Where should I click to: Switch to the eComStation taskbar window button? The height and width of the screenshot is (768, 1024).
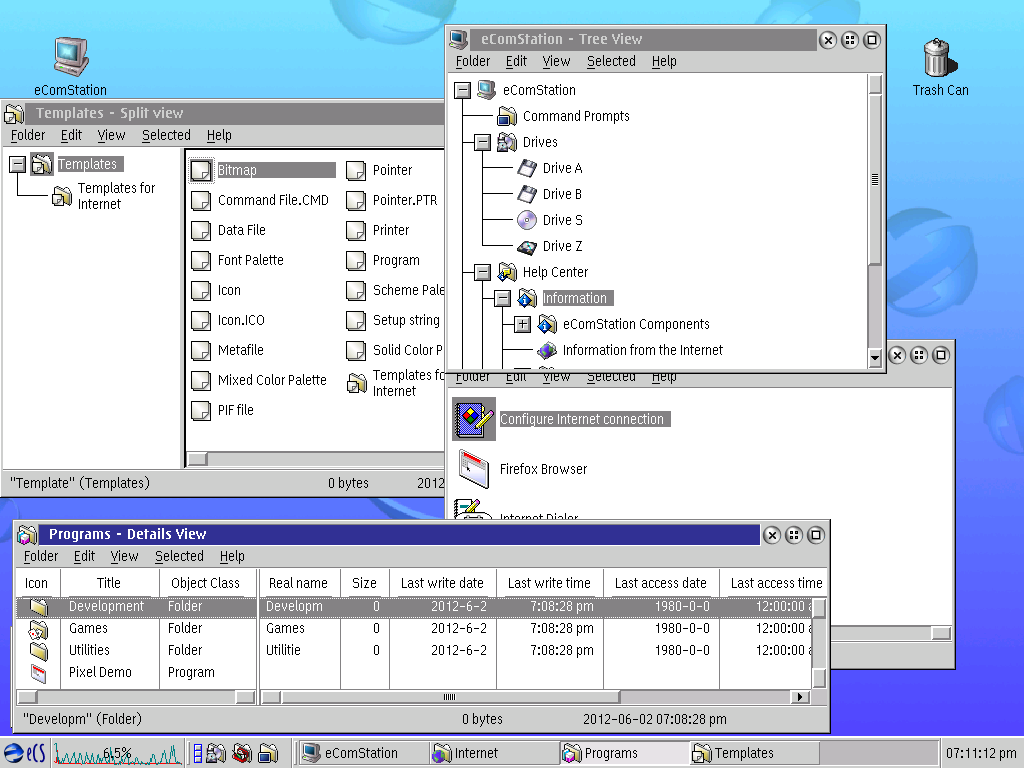[364, 753]
